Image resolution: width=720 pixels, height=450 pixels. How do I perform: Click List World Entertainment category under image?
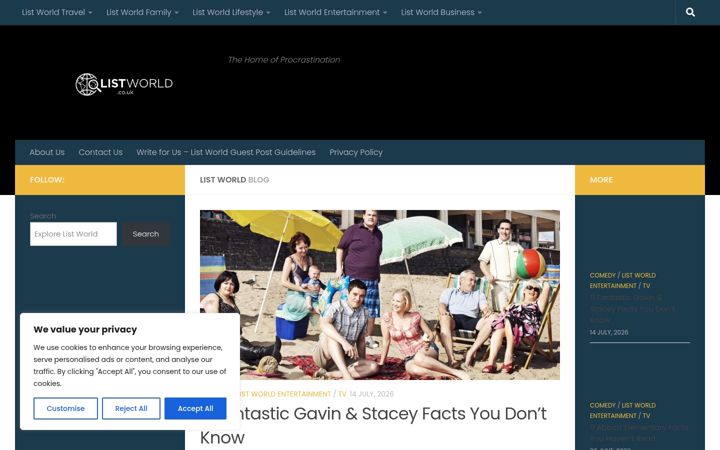click(285, 394)
